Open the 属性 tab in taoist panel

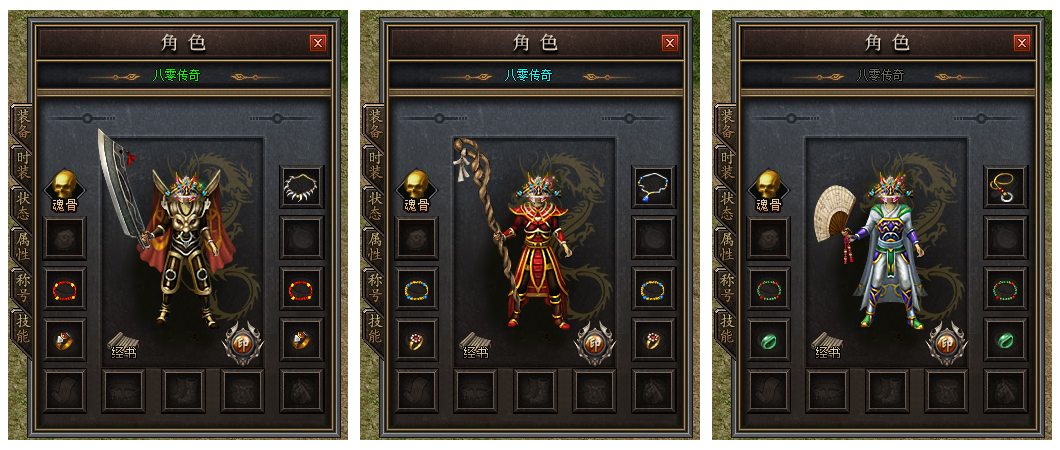click(x=727, y=247)
